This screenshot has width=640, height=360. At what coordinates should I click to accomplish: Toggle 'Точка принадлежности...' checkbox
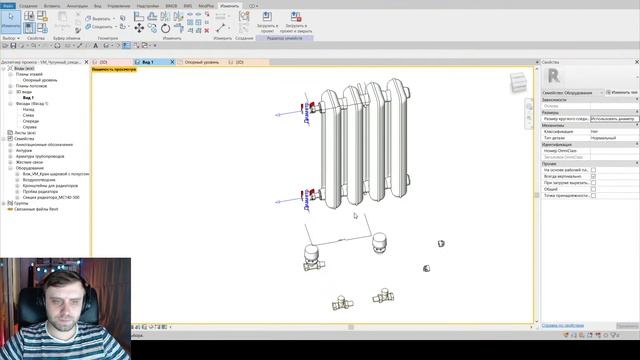593,196
